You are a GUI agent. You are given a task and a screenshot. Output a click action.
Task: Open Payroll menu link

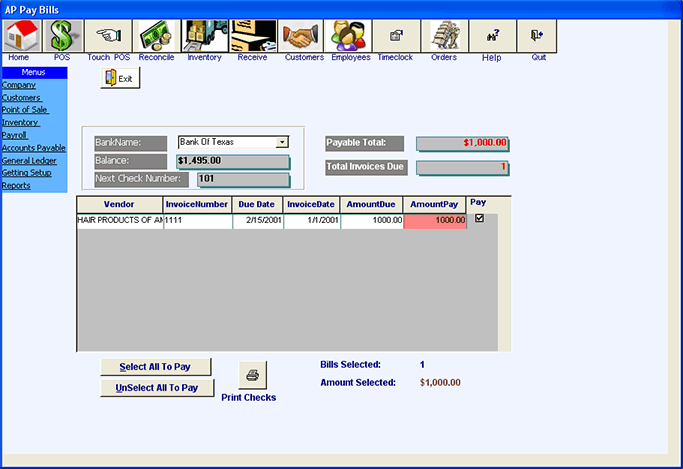click(x=15, y=135)
